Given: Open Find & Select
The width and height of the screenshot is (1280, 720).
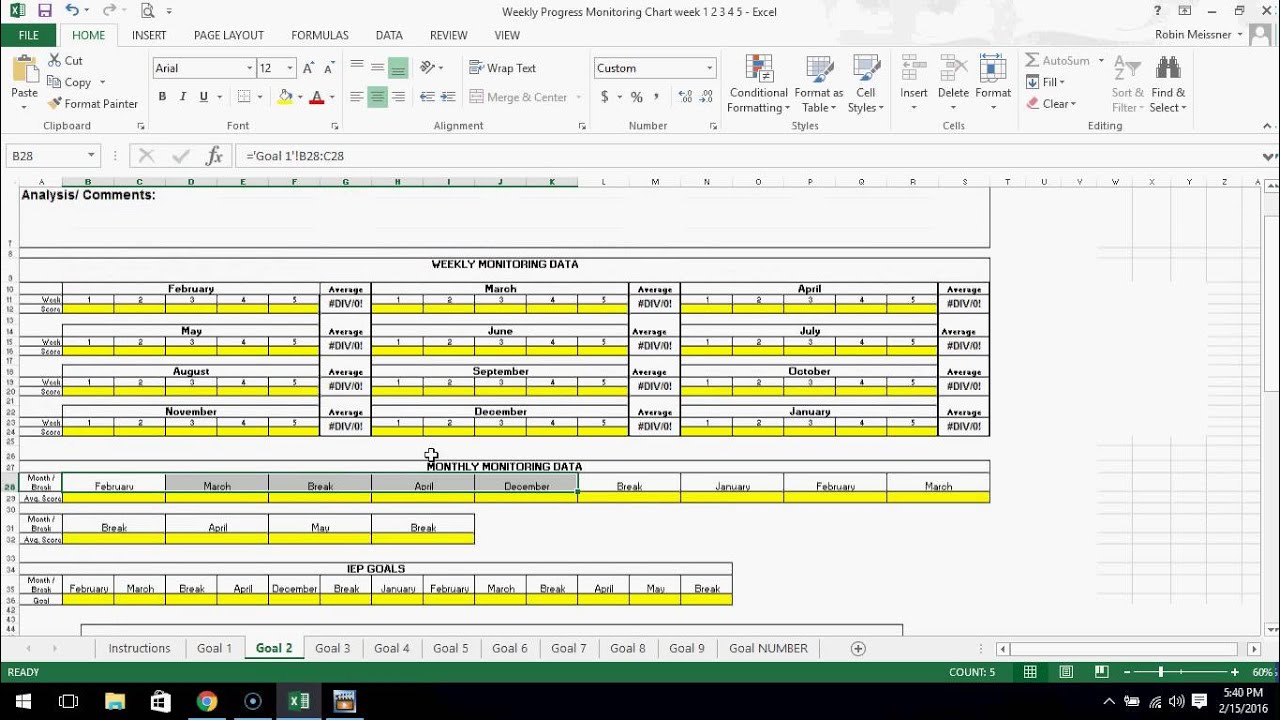Looking at the screenshot, I should (1167, 84).
